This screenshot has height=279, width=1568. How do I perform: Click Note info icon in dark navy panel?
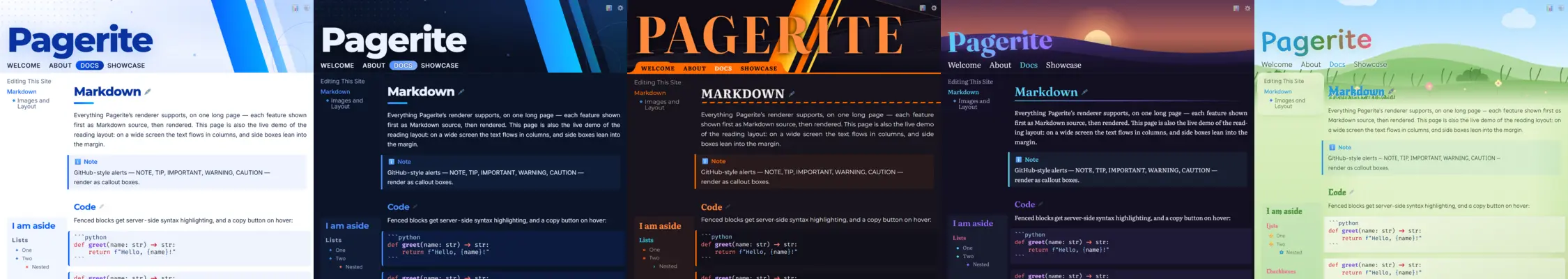tap(392, 162)
